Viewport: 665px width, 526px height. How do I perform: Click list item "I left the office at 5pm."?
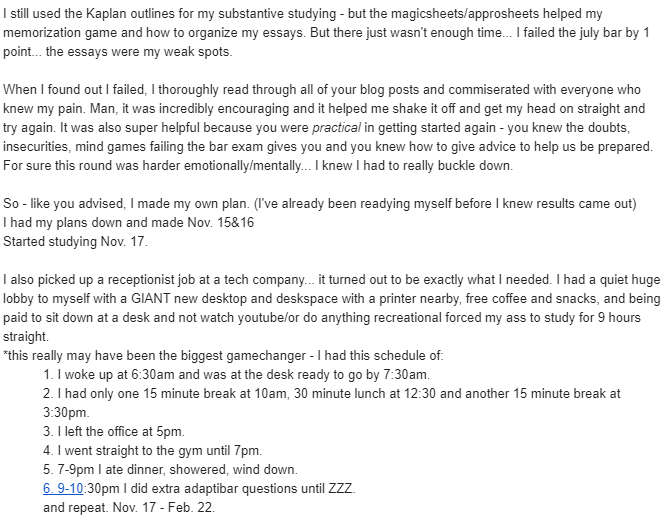point(114,431)
